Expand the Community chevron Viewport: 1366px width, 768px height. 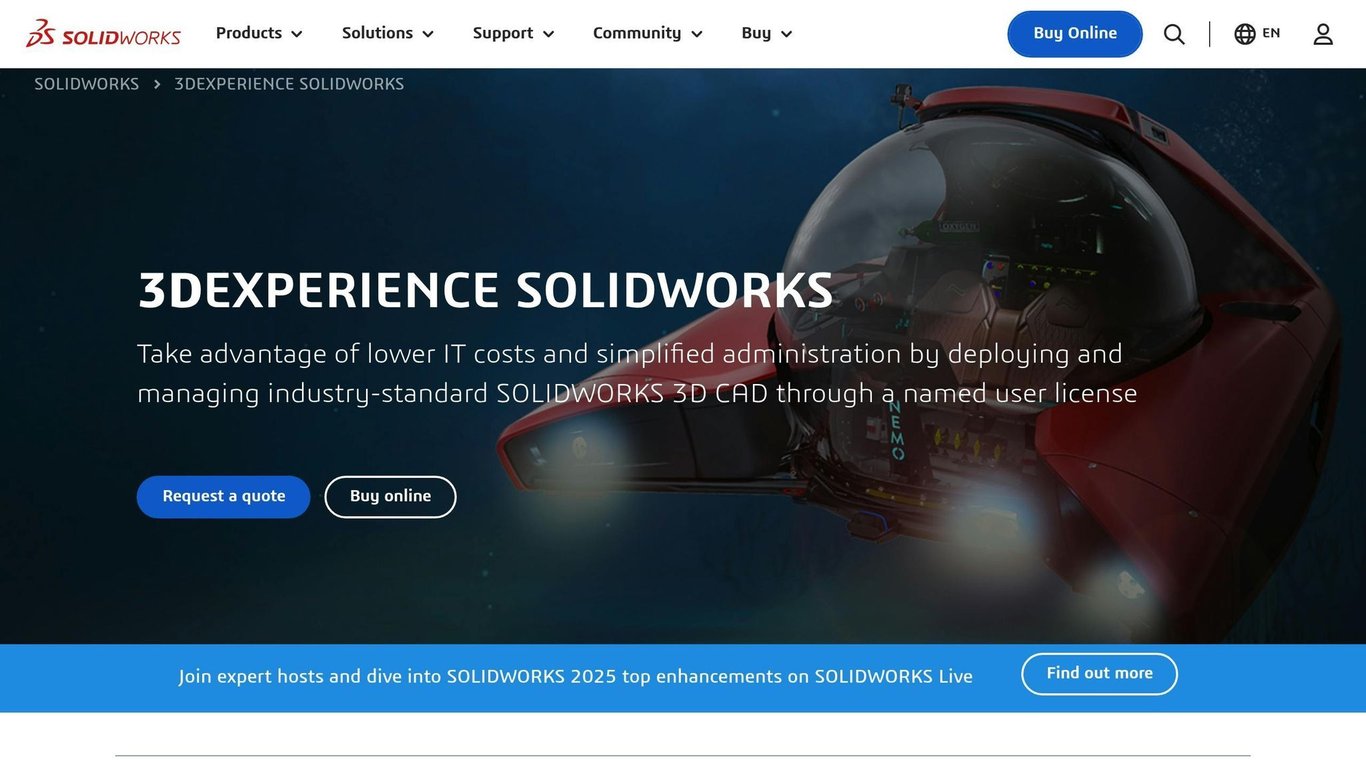pyautogui.click(x=697, y=34)
